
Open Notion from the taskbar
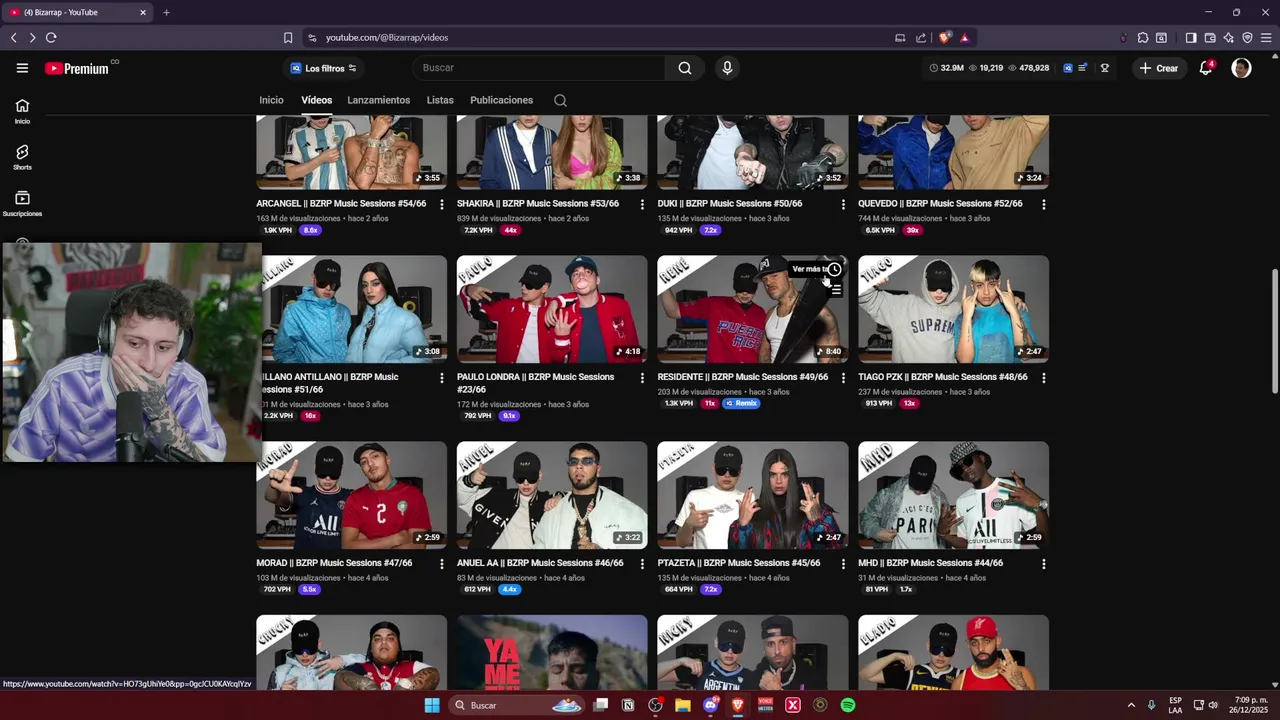628,705
